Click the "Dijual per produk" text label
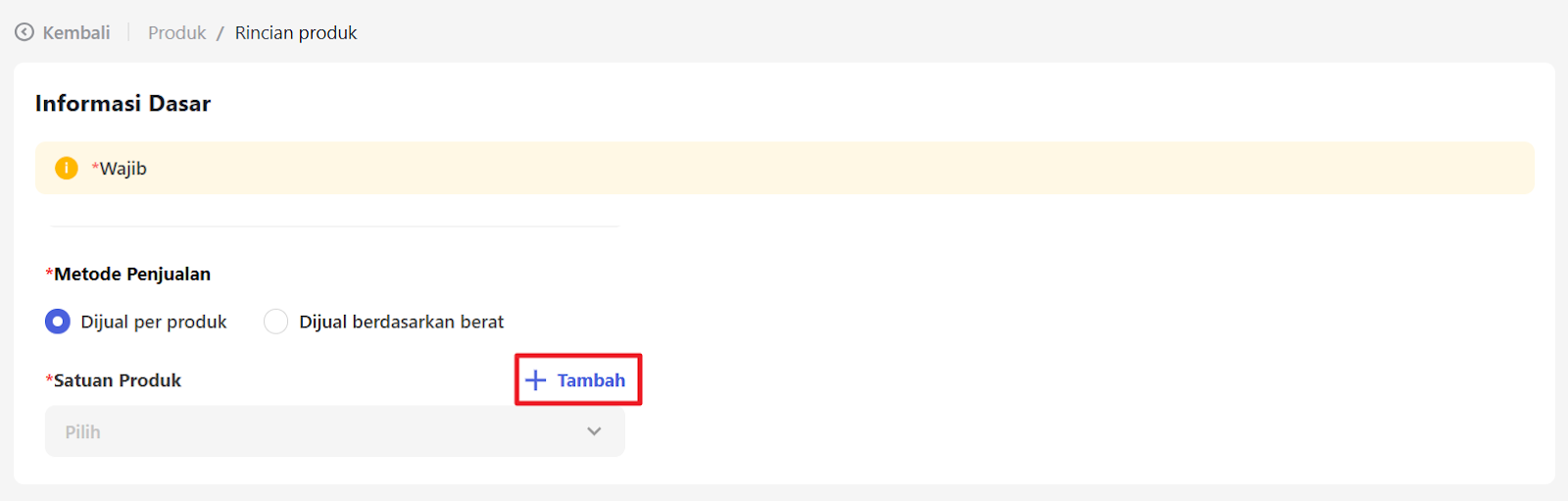This screenshot has height=501, width=1568. click(154, 322)
